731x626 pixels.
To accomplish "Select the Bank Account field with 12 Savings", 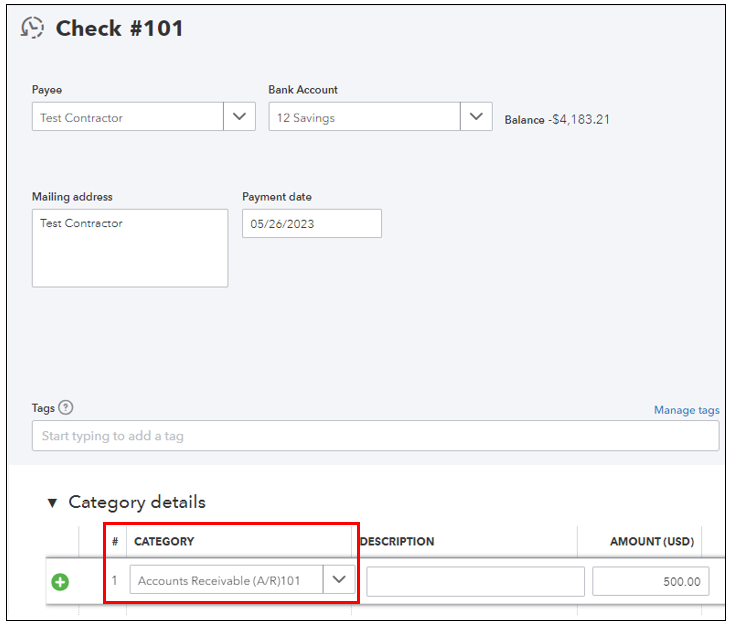I will (x=364, y=118).
